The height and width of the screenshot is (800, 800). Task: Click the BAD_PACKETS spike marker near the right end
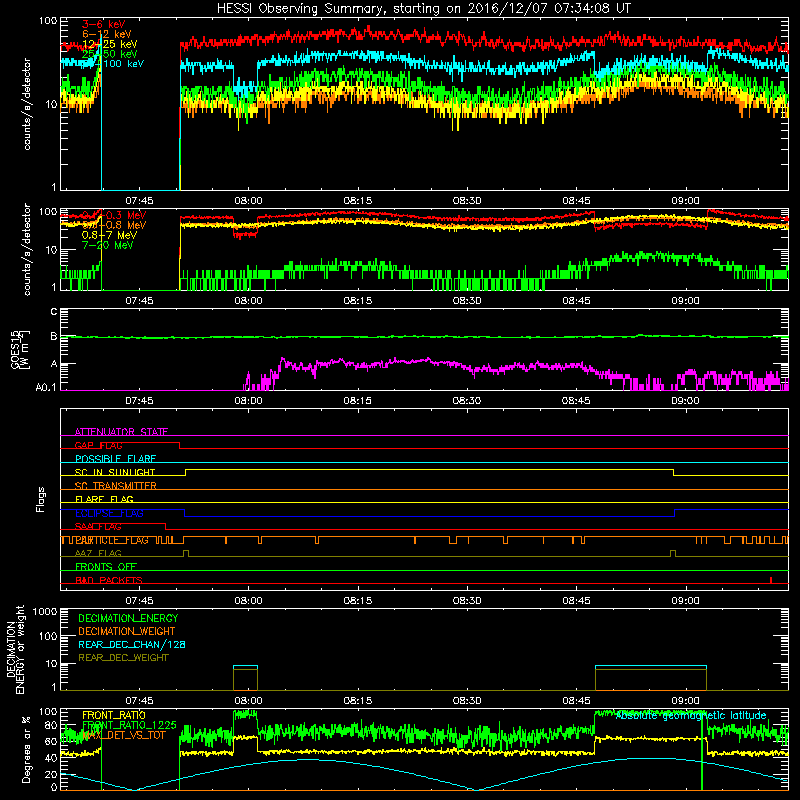771,580
